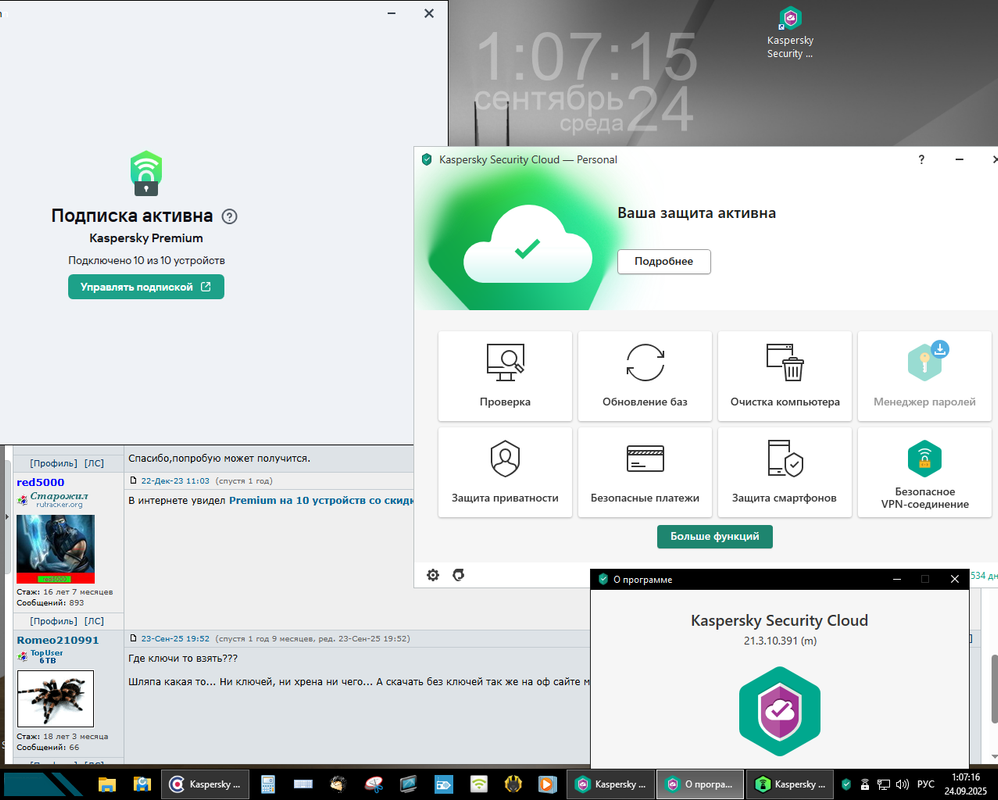Switch to the browser Kaspersky taskbar window
Viewport: 998px width, 800px height.
(204, 784)
